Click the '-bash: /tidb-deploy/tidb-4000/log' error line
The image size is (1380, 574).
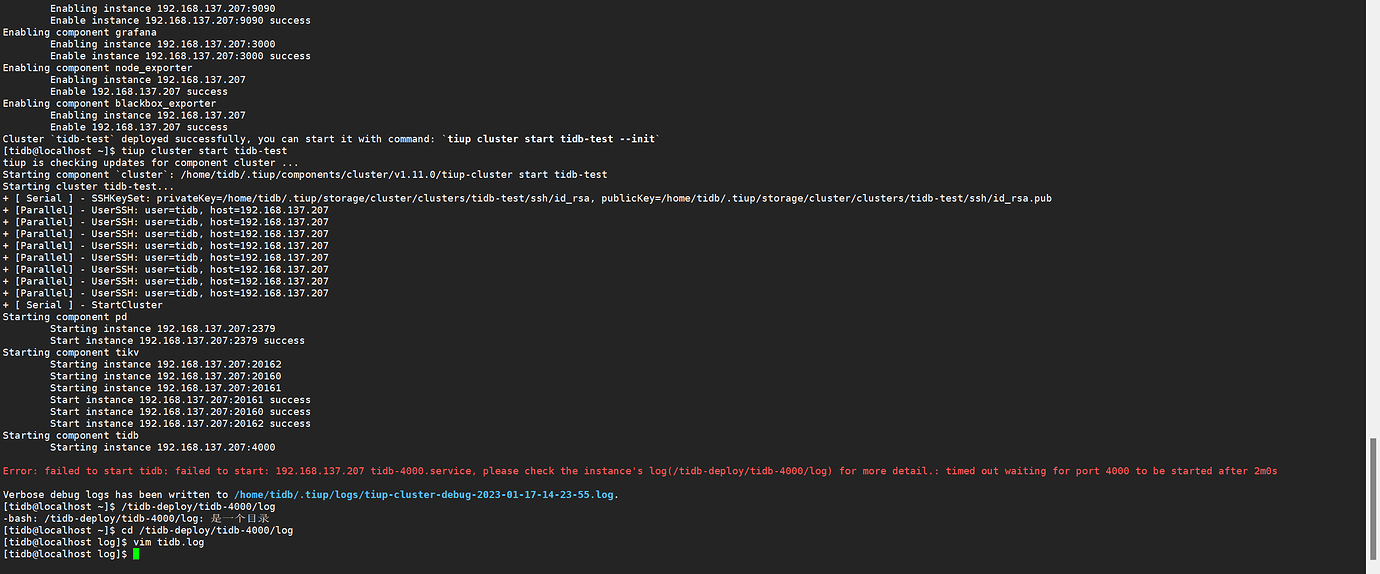tap(136, 518)
